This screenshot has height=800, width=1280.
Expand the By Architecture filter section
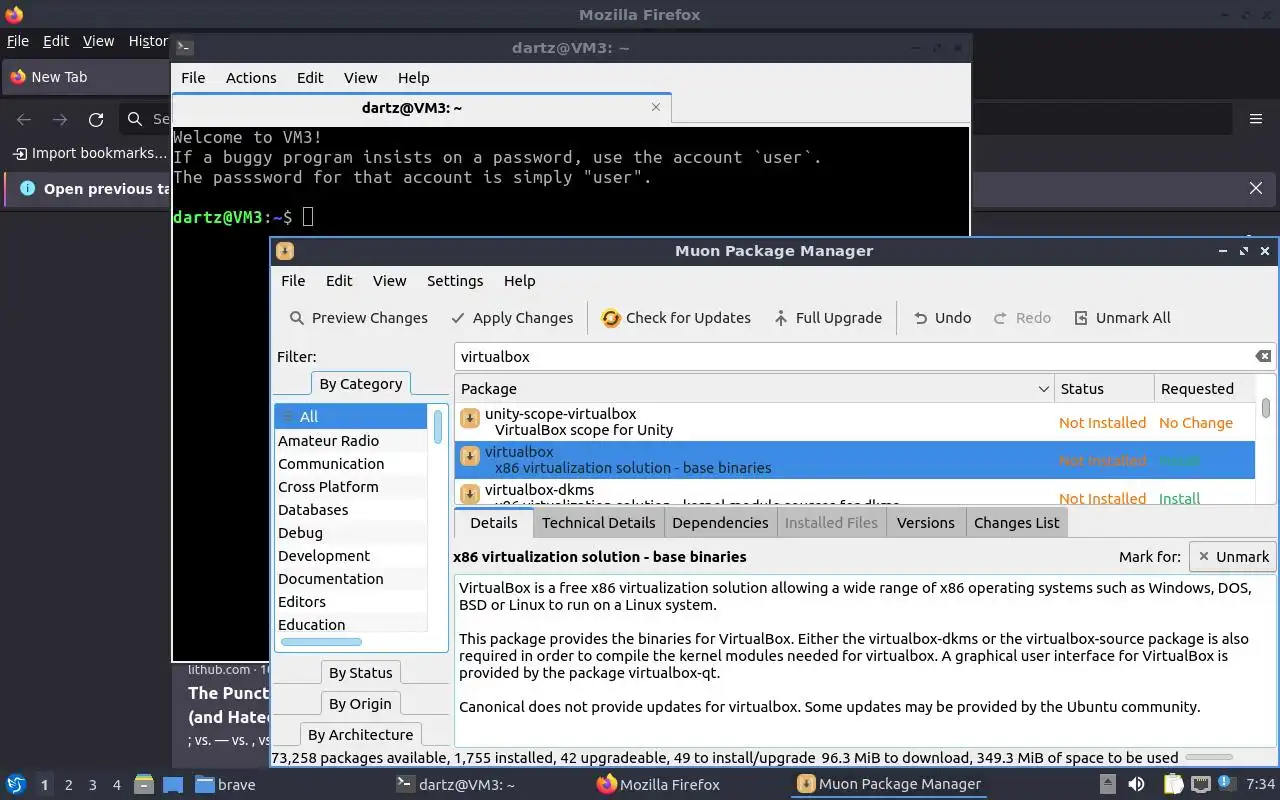coord(360,735)
